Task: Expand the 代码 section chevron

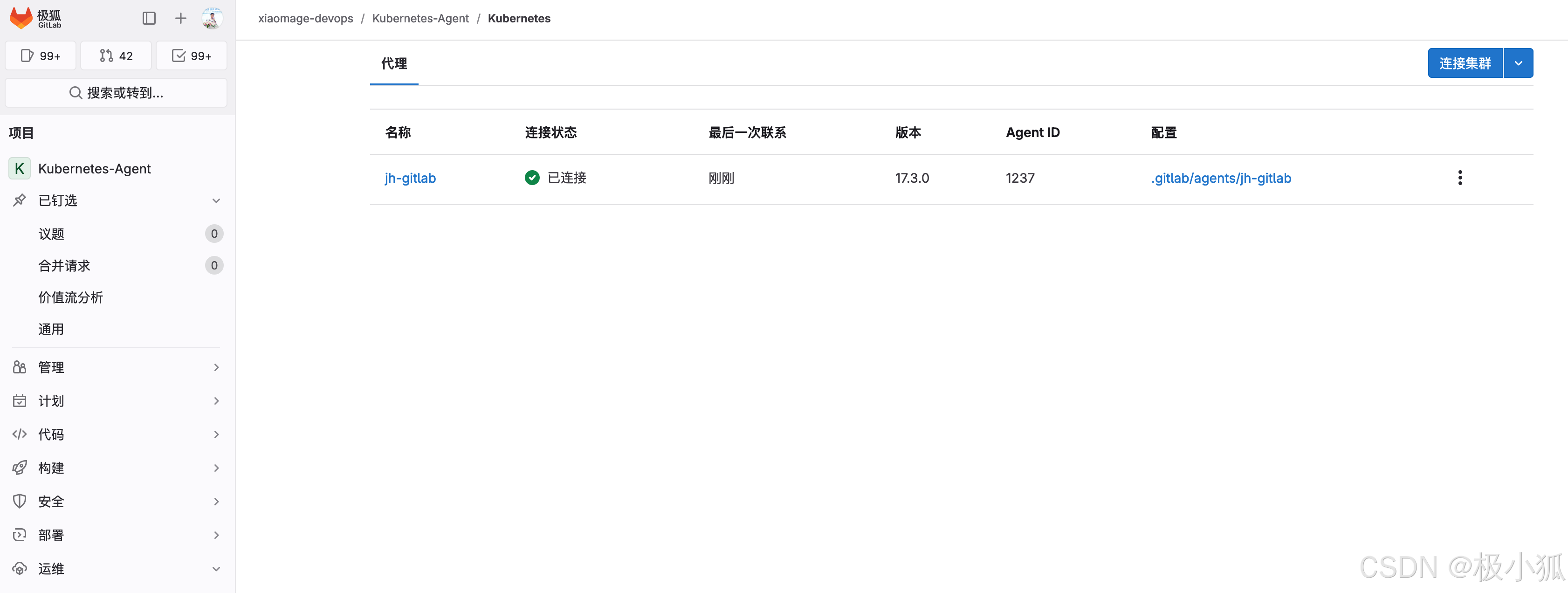Action: 216,434
